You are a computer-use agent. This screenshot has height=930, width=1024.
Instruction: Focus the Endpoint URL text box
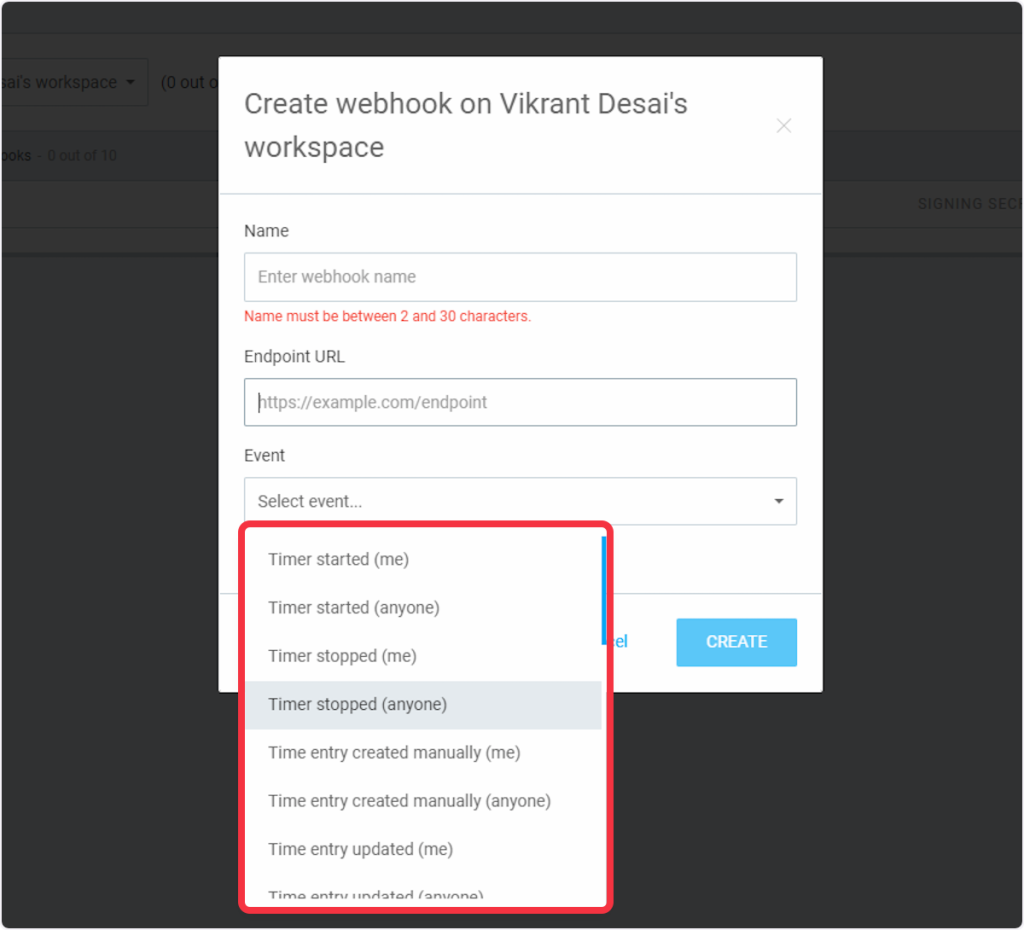tap(520, 402)
